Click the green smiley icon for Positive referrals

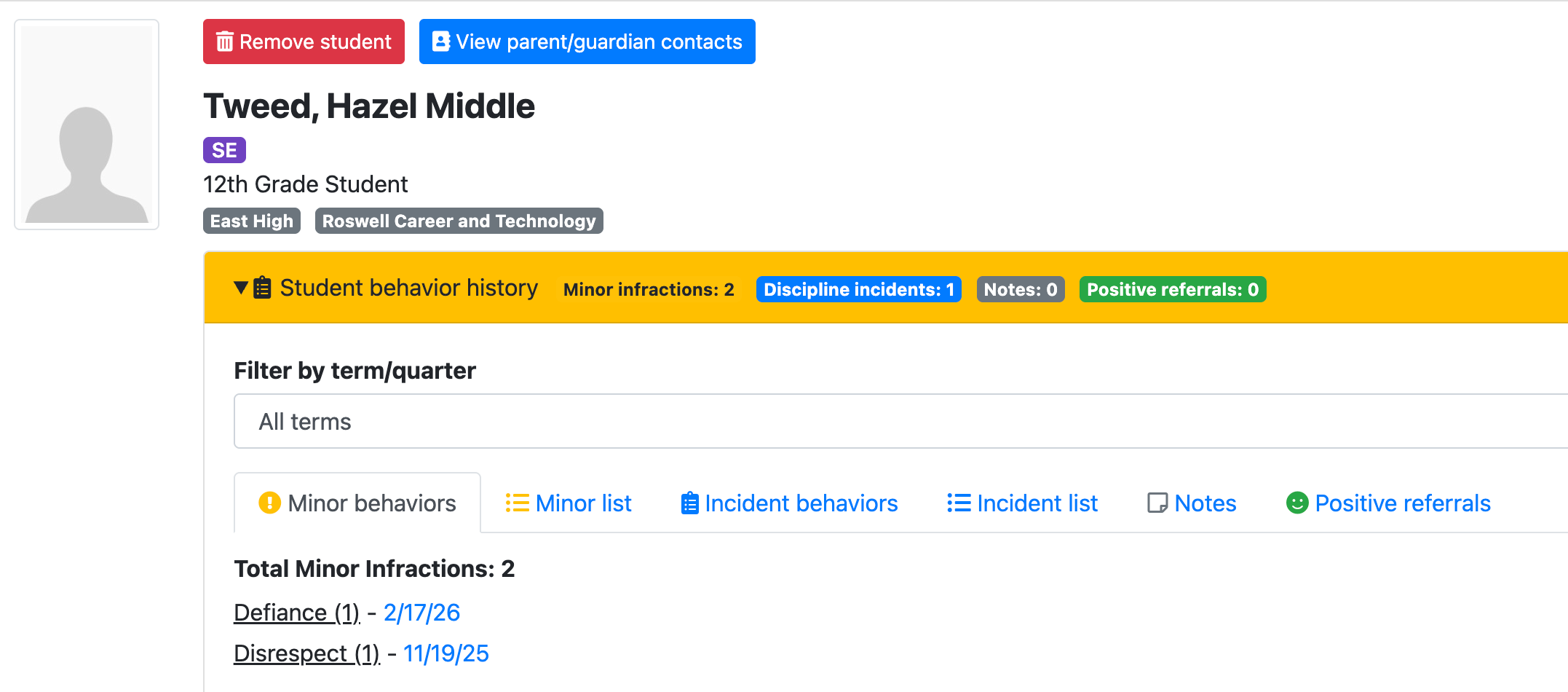(1297, 503)
